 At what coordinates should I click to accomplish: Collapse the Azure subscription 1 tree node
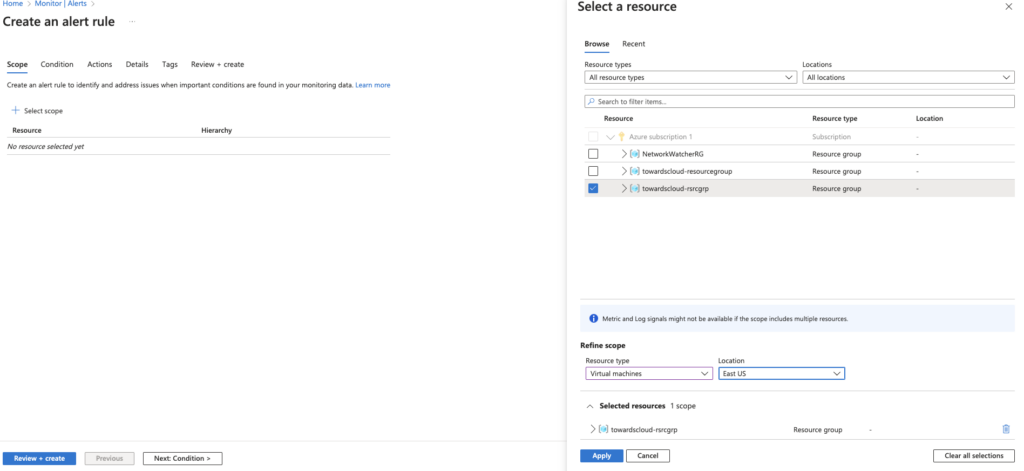click(x=611, y=137)
